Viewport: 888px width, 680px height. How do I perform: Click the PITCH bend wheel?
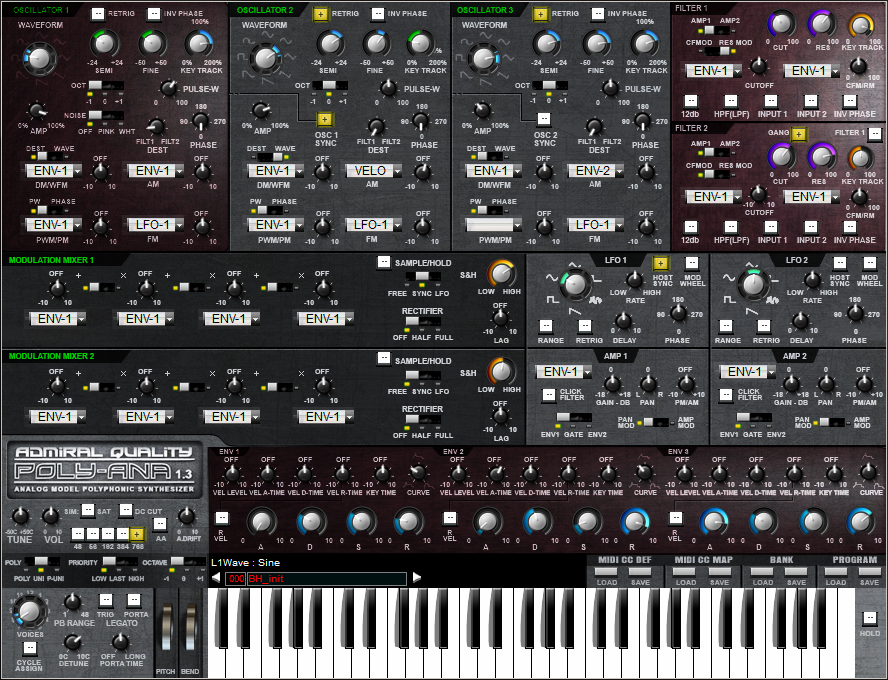pos(166,628)
